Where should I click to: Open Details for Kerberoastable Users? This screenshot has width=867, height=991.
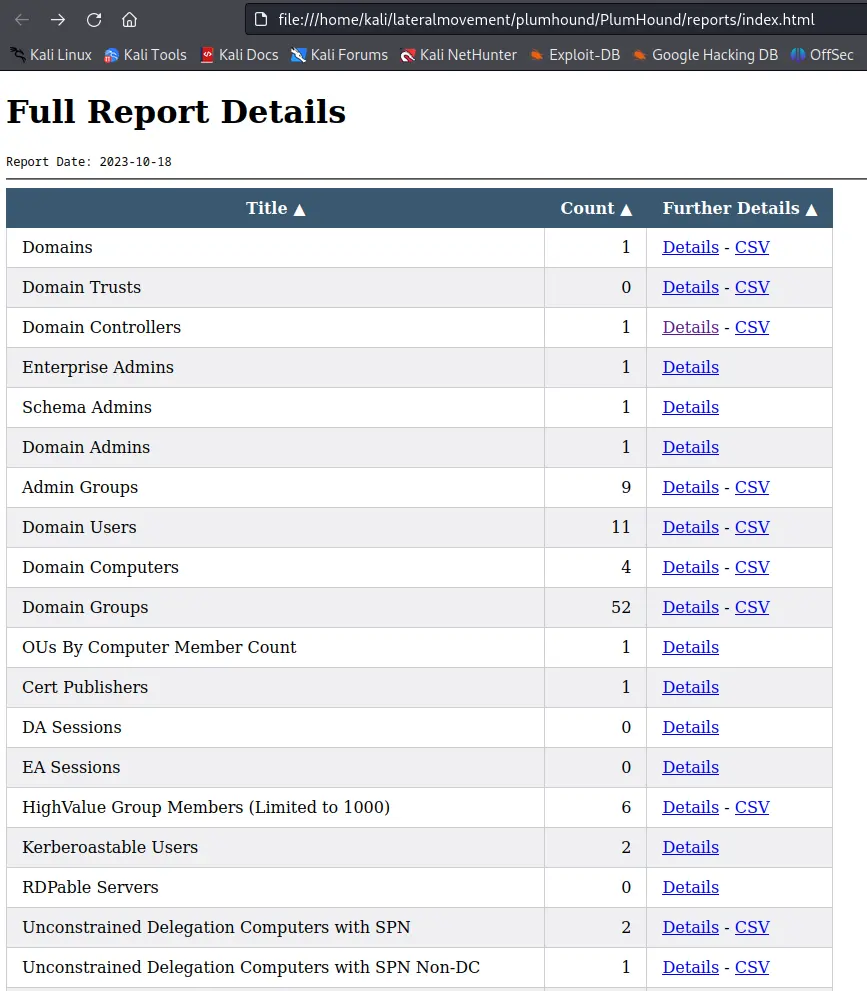coord(690,847)
